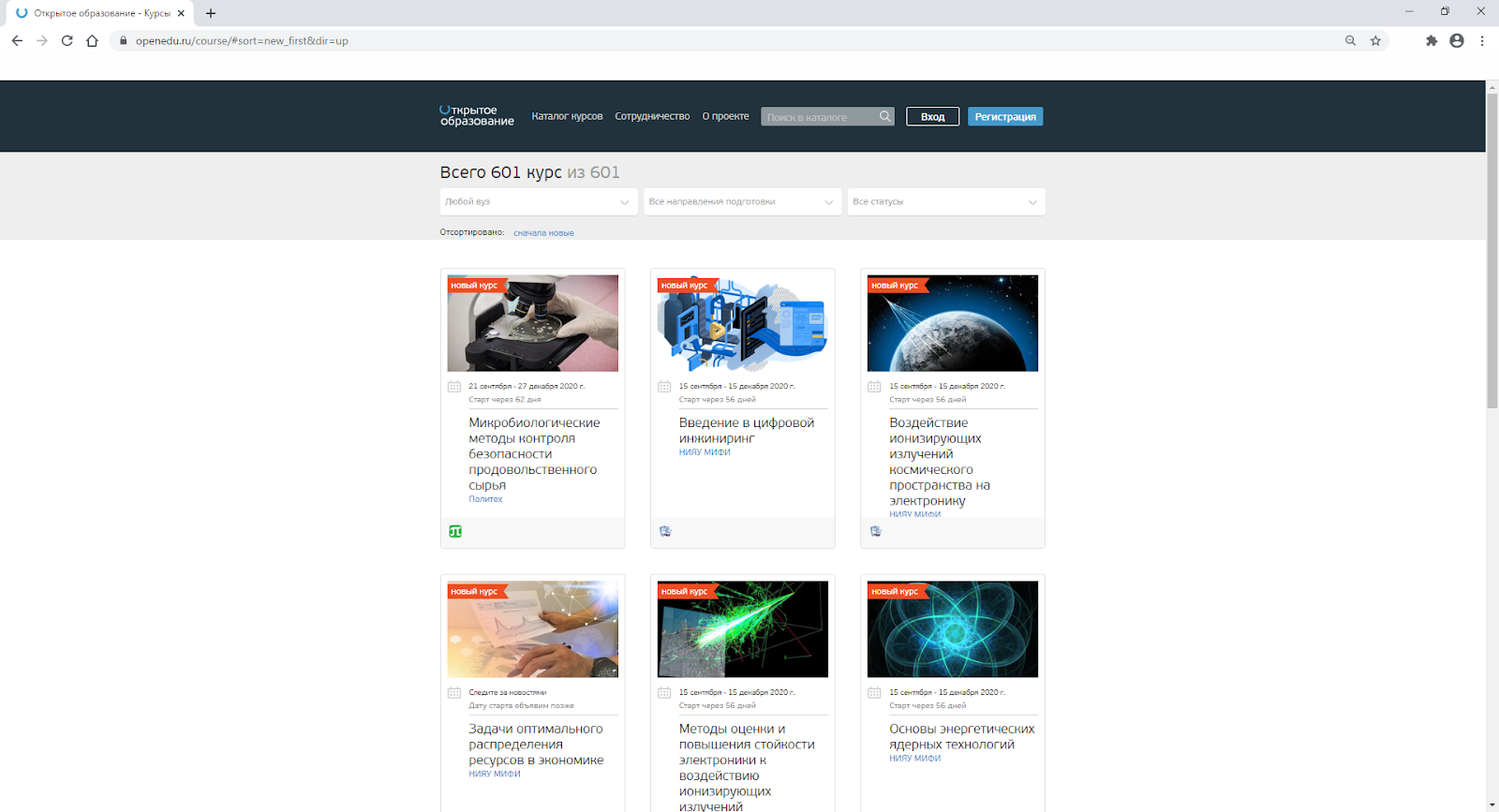Click the МИФИ icon under Воздействие ионизирующих излучений
Screen dimensions: 1499x812
tap(876, 532)
